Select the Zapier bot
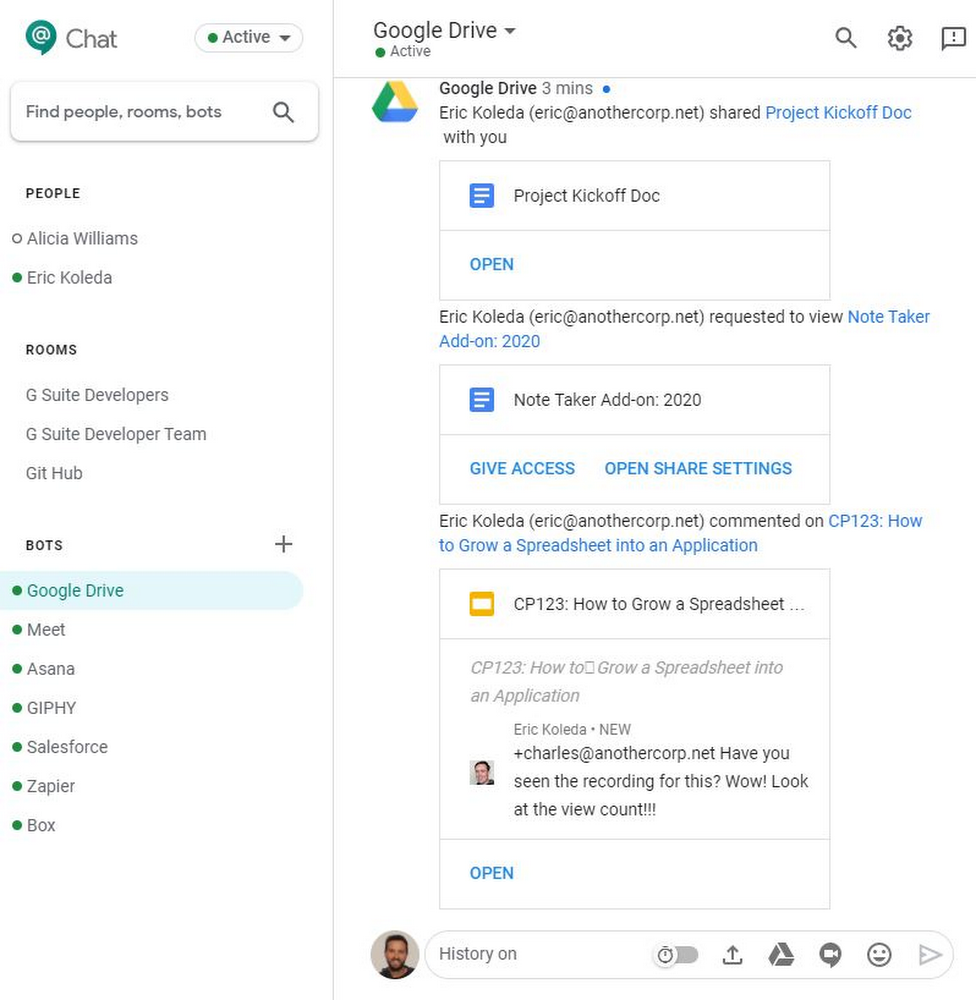The height and width of the screenshot is (1000, 976). click(51, 786)
